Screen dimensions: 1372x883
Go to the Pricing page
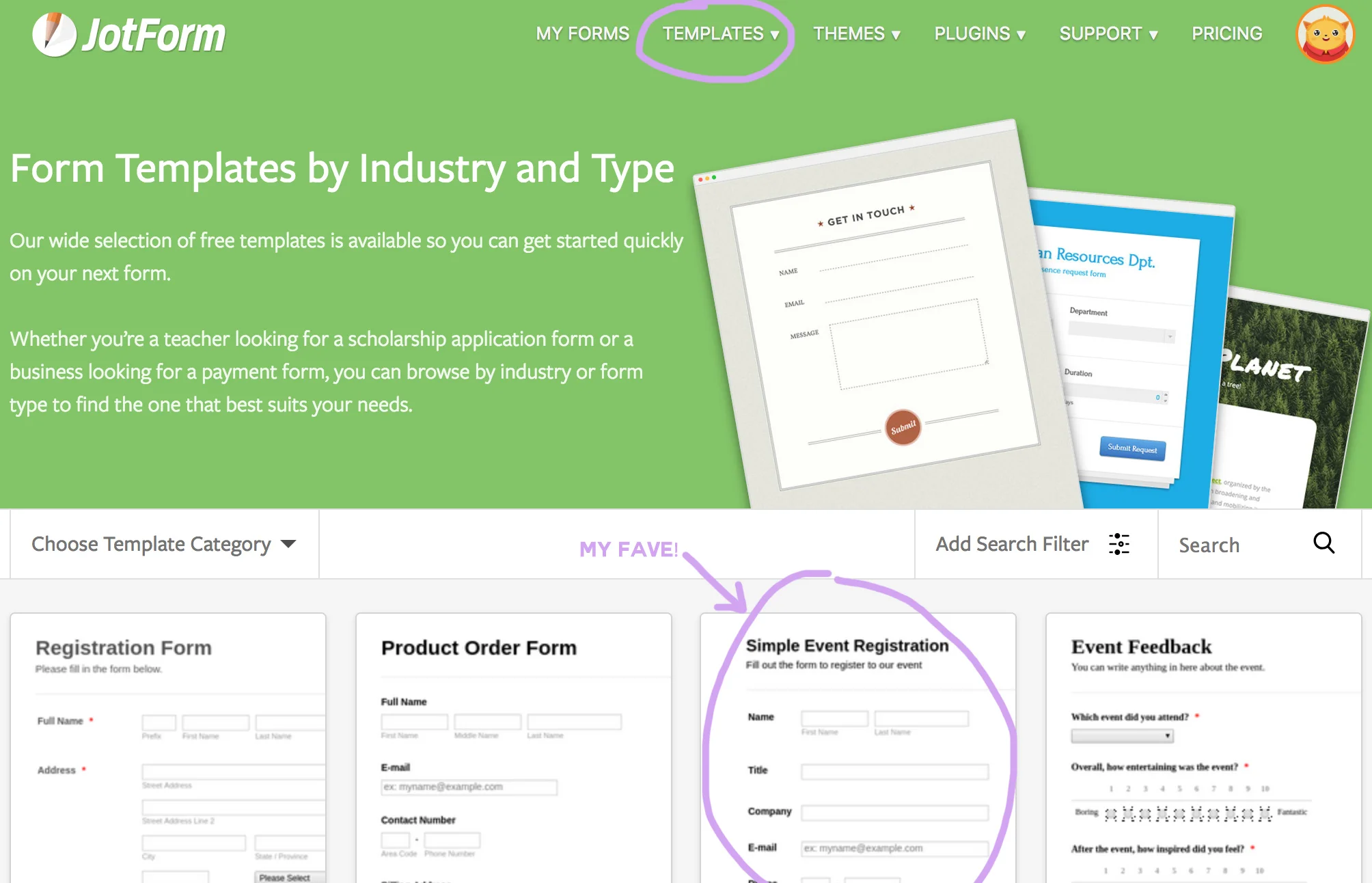pos(1226,33)
